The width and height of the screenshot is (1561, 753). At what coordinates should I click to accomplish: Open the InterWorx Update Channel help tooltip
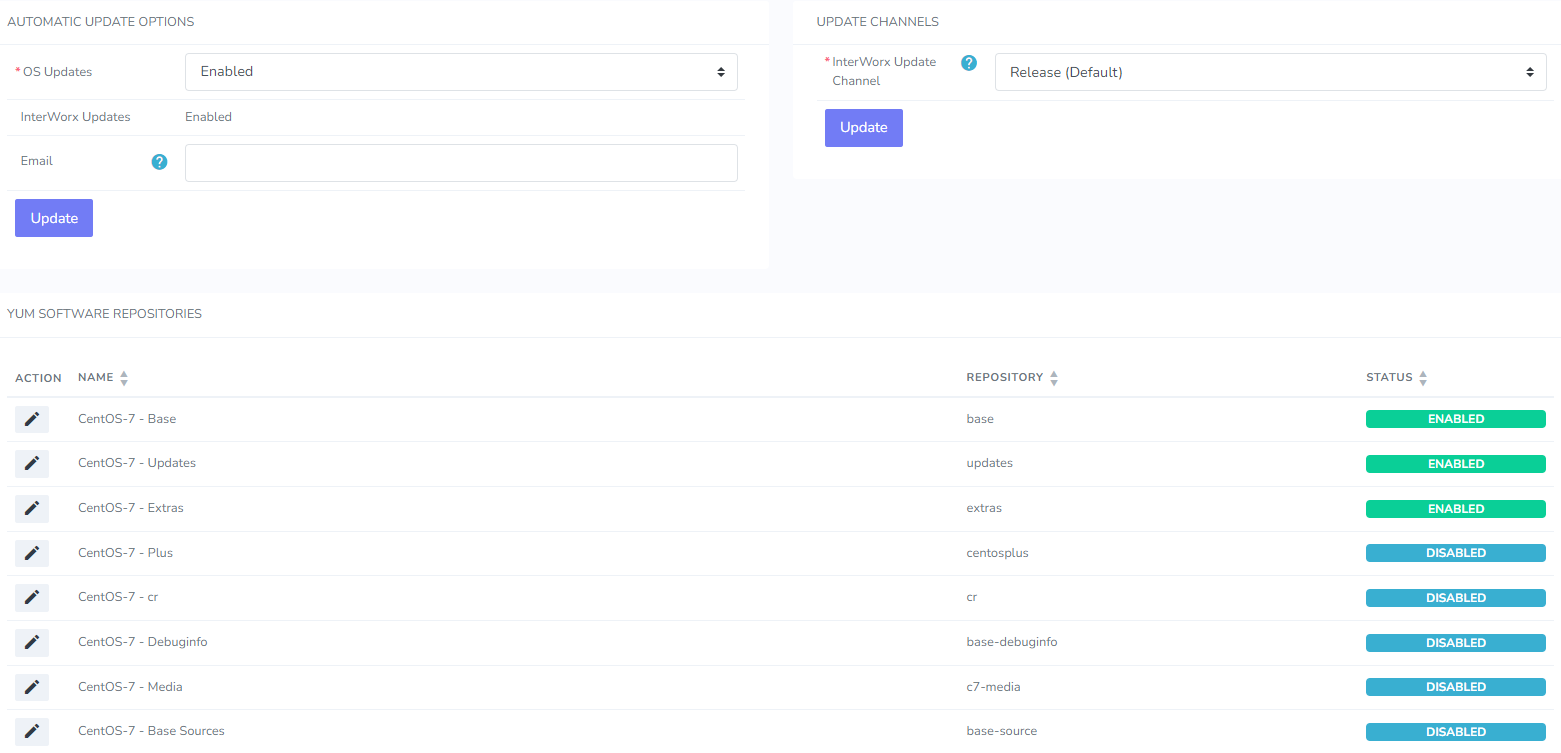(x=968, y=62)
